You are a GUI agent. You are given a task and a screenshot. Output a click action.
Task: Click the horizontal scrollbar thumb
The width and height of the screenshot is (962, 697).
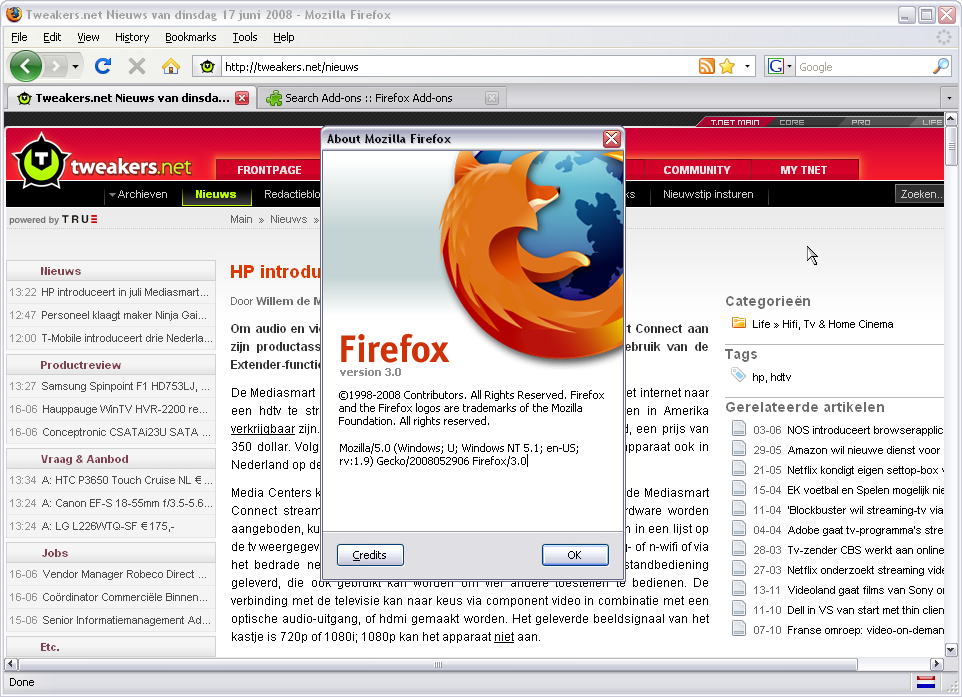click(438, 664)
